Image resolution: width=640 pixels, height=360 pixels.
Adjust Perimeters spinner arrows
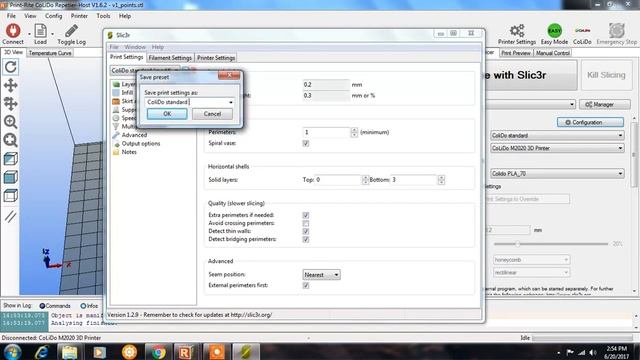click(x=354, y=132)
